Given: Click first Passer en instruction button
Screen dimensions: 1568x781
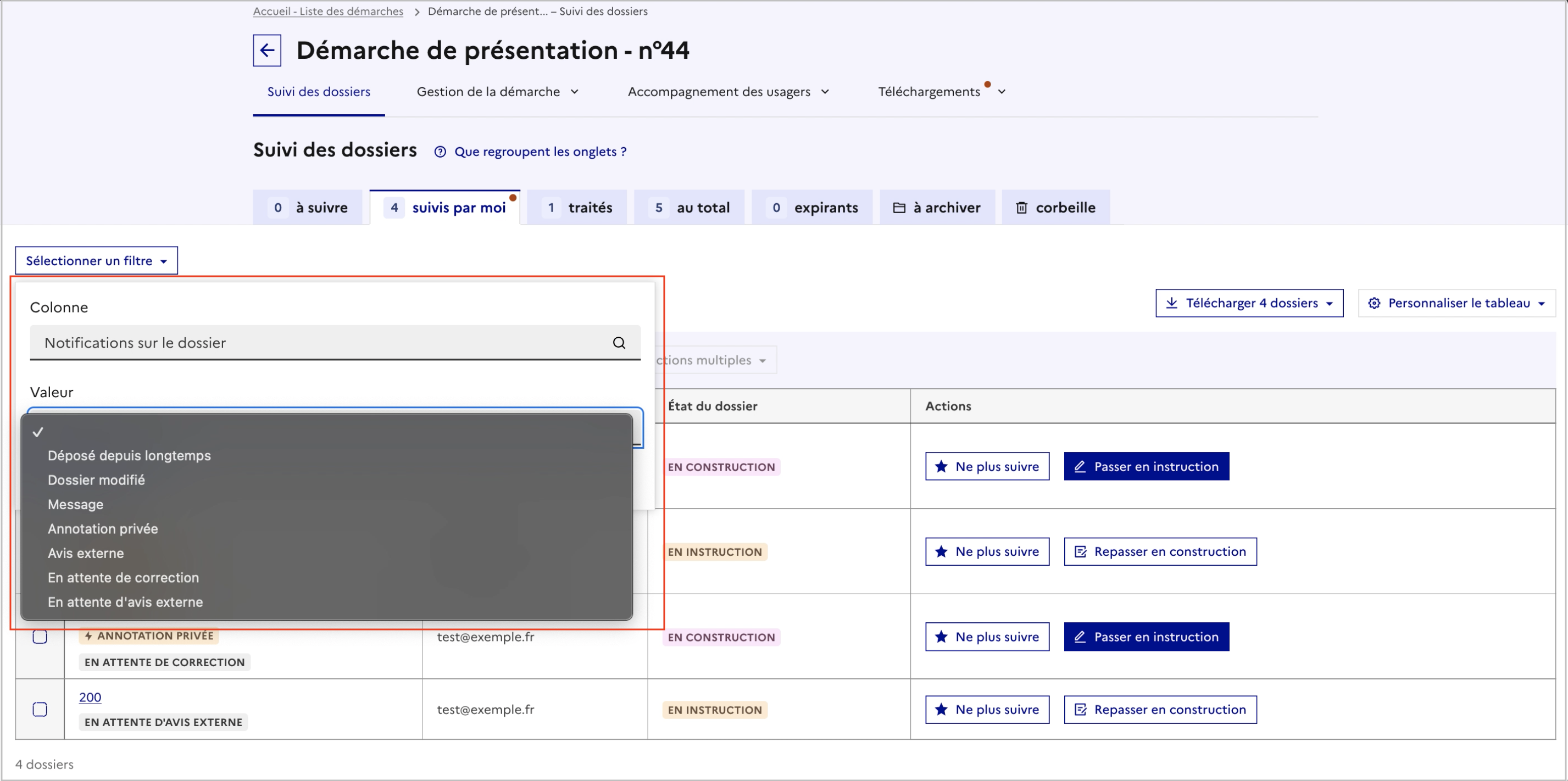Looking at the screenshot, I should (x=1146, y=466).
